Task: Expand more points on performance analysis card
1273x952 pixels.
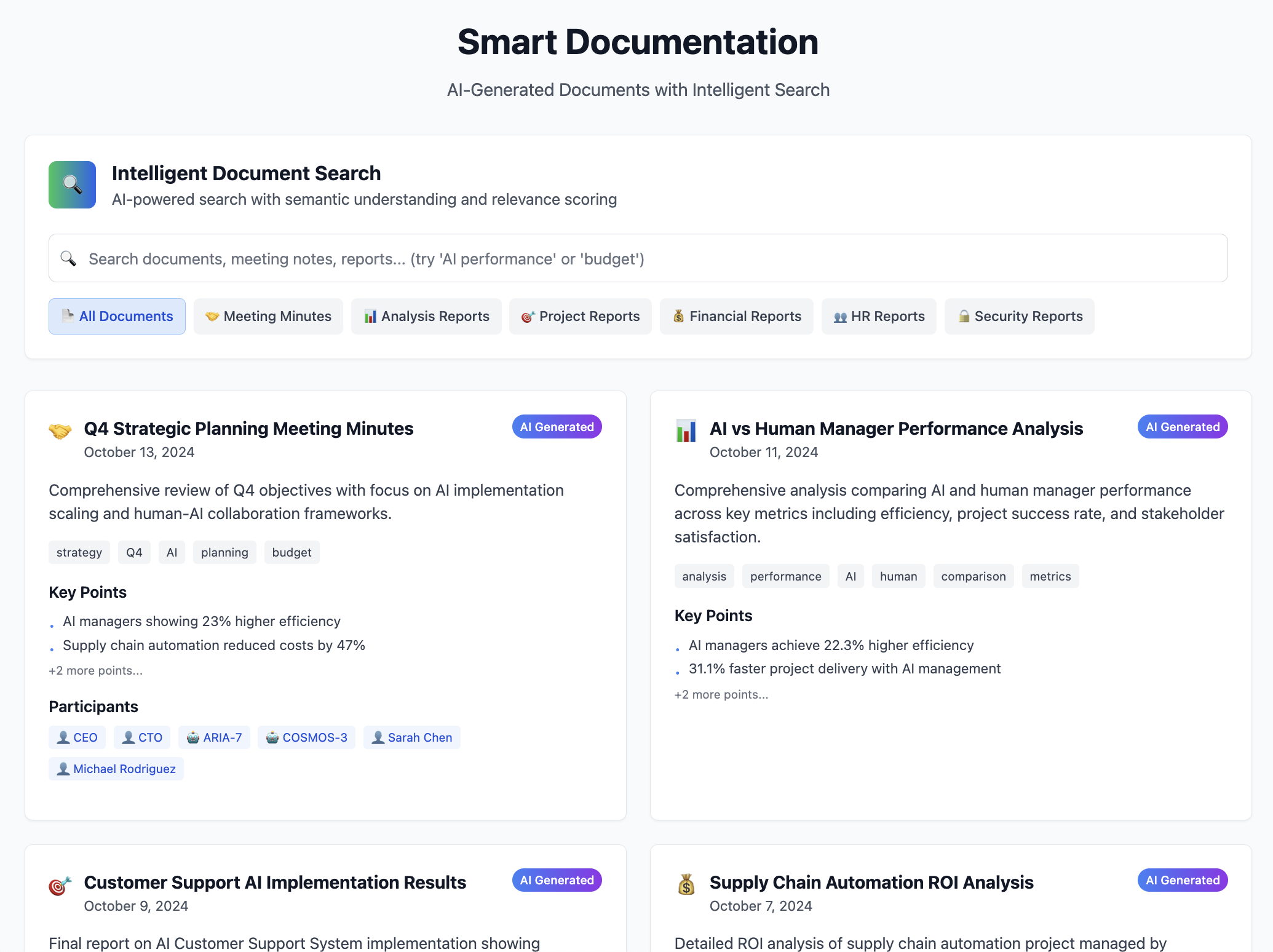Action: pyautogui.click(x=721, y=694)
